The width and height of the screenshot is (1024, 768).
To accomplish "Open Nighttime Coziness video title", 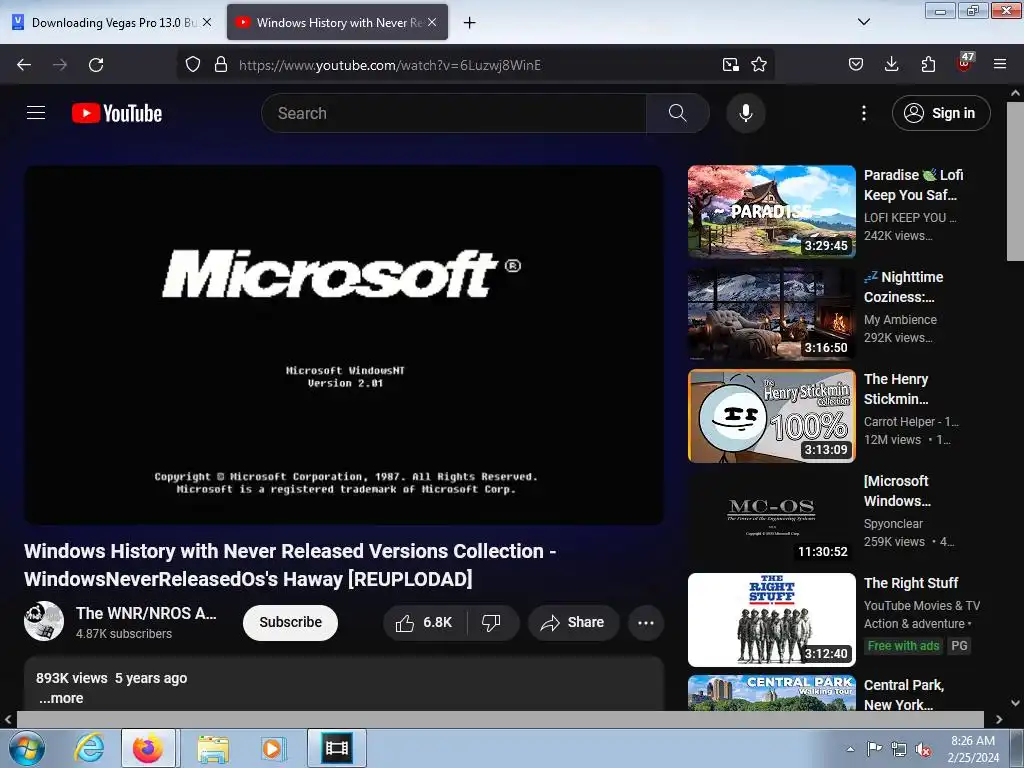I will coord(903,287).
